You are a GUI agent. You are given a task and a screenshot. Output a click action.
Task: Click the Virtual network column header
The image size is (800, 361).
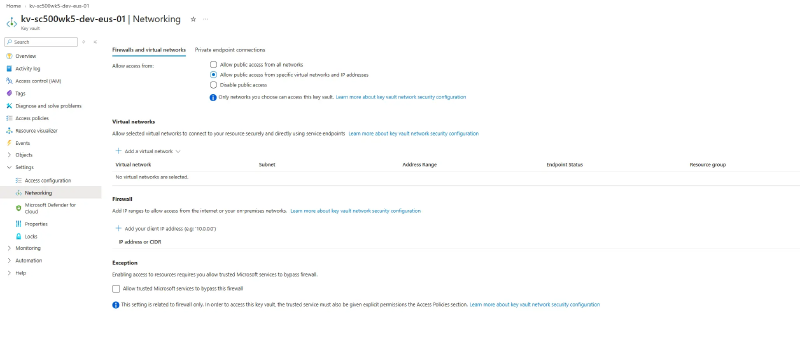pos(133,165)
